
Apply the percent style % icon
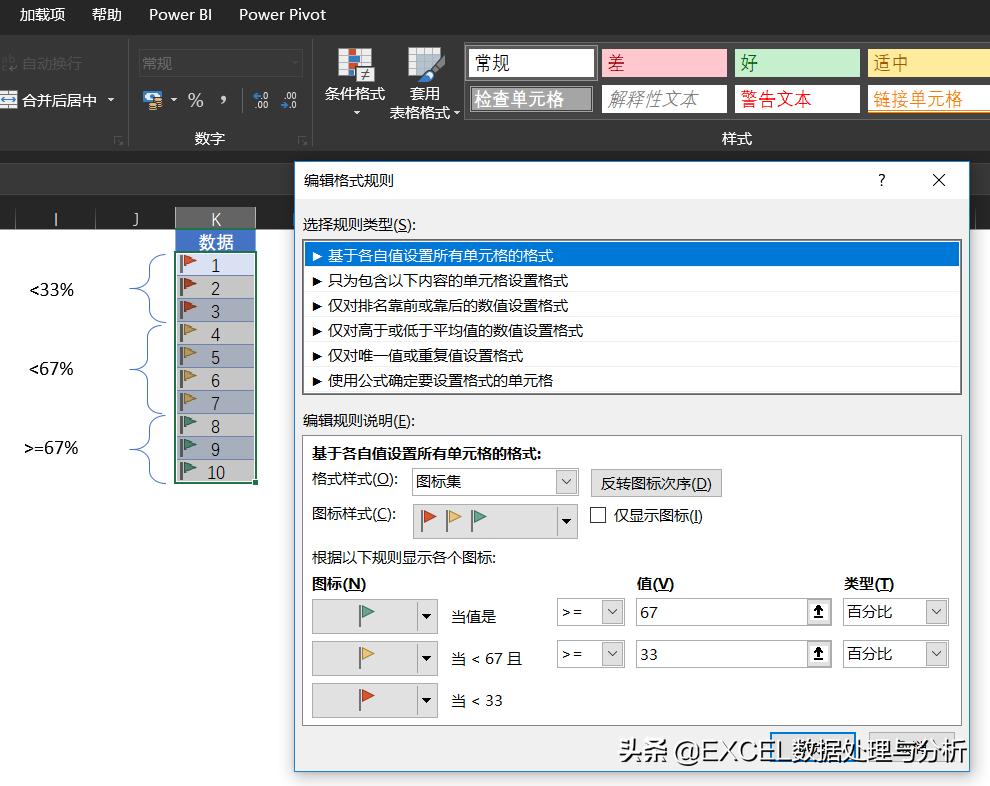196,100
